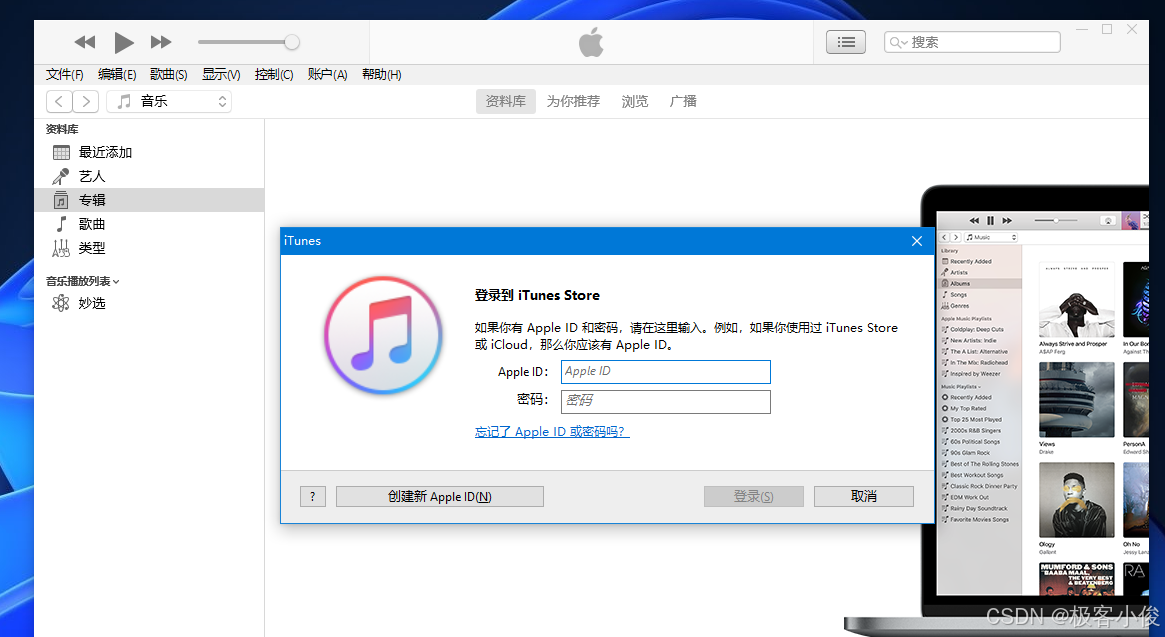Click the Always Strive and Prosper album cover
This screenshot has height=637, width=1165.
(1077, 300)
